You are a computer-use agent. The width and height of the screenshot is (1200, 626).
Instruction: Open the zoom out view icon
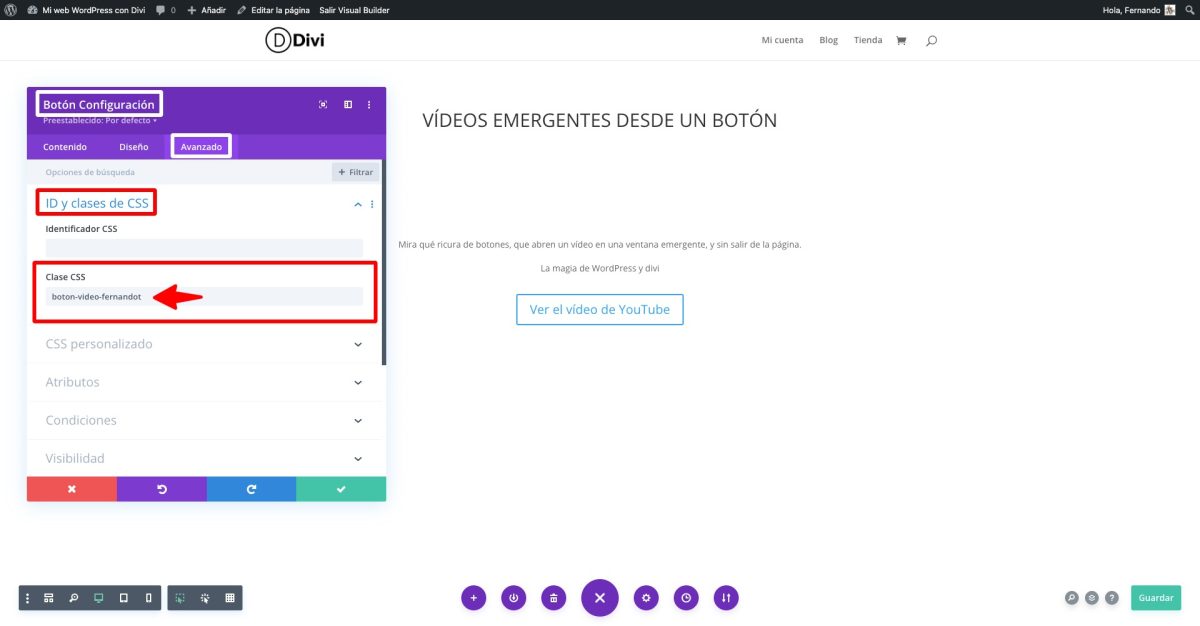73,597
